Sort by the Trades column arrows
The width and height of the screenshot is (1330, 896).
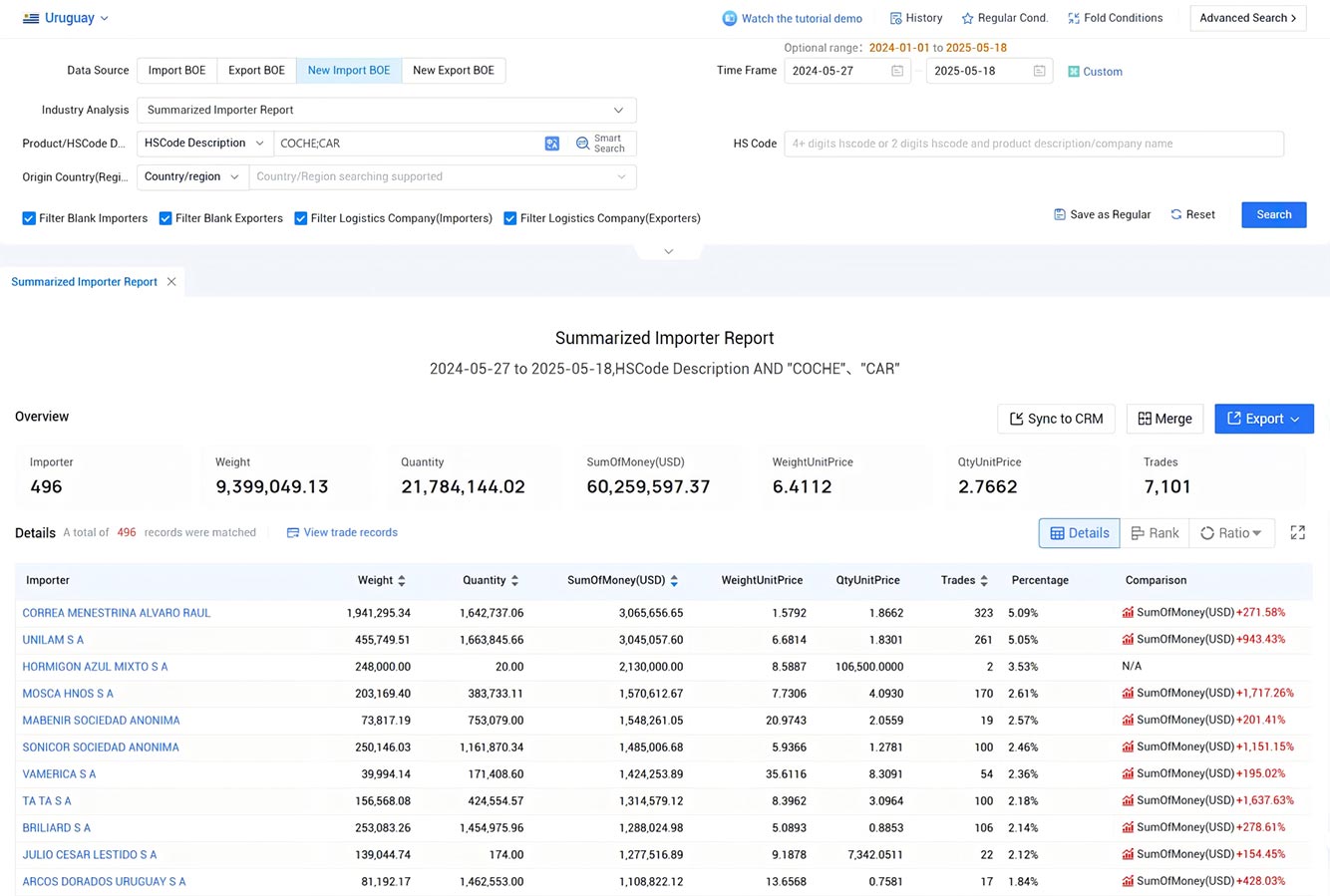pos(984,580)
